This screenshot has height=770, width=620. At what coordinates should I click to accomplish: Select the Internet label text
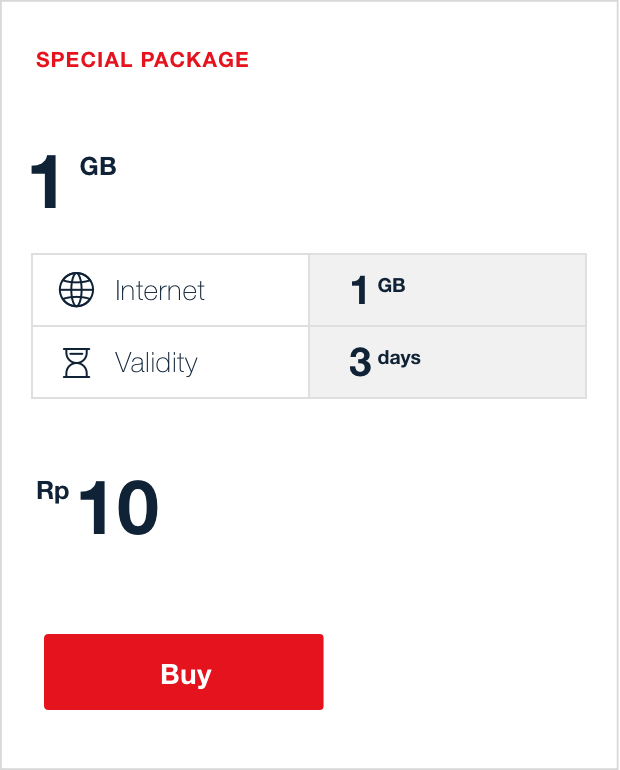tap(160, 291)
